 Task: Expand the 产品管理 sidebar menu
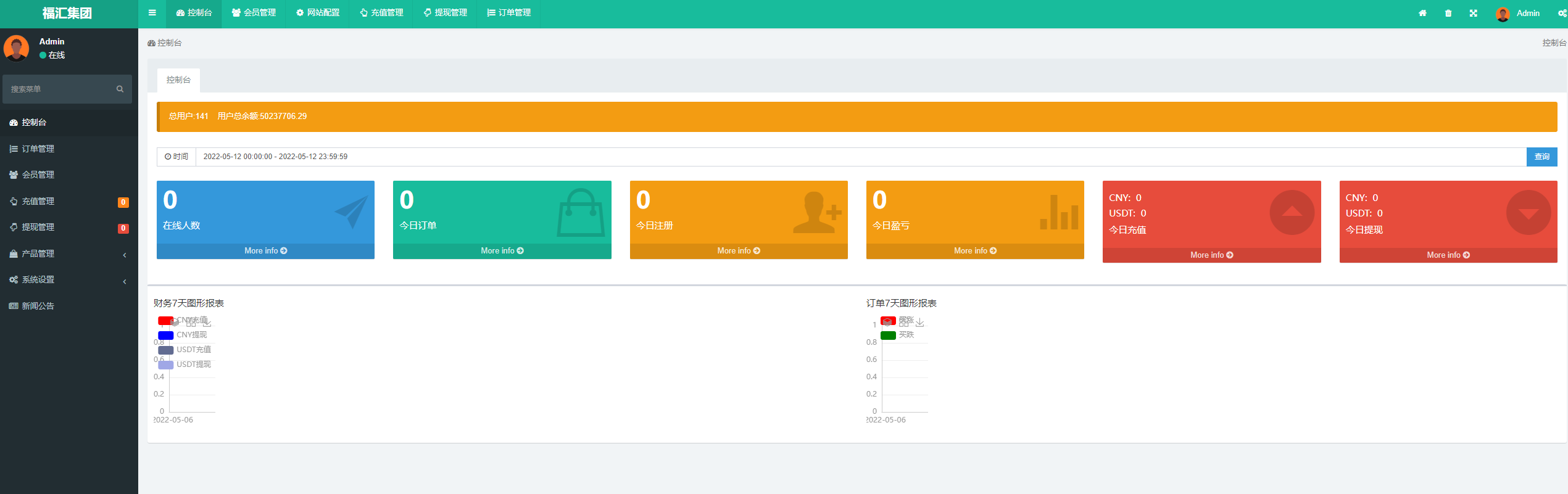click(68, 254)
